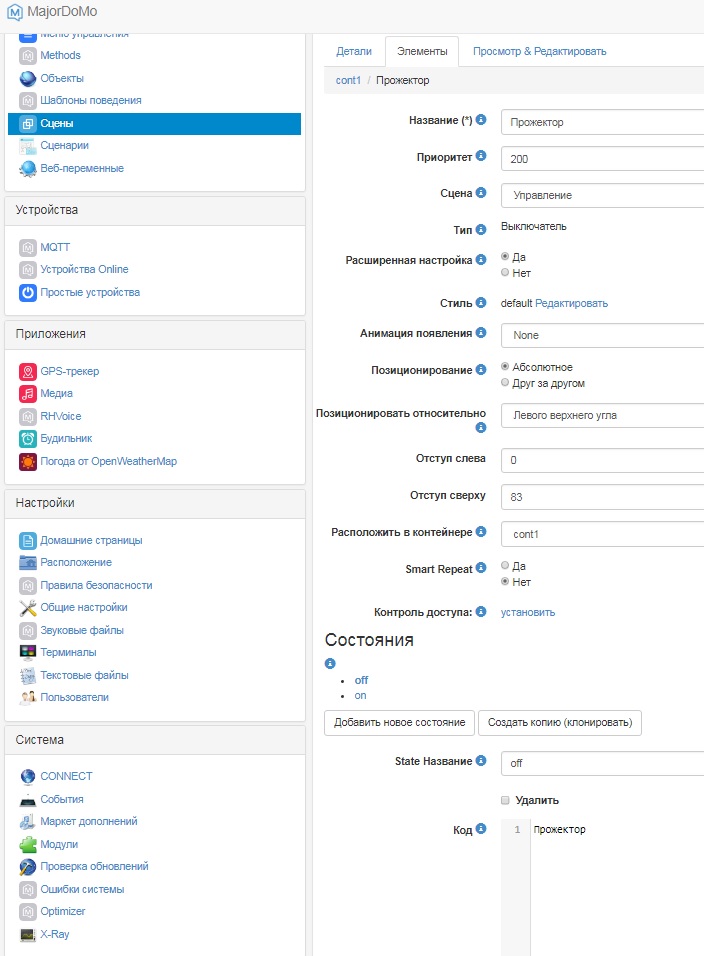Click info icon under Состояния heading

(330, 663)
